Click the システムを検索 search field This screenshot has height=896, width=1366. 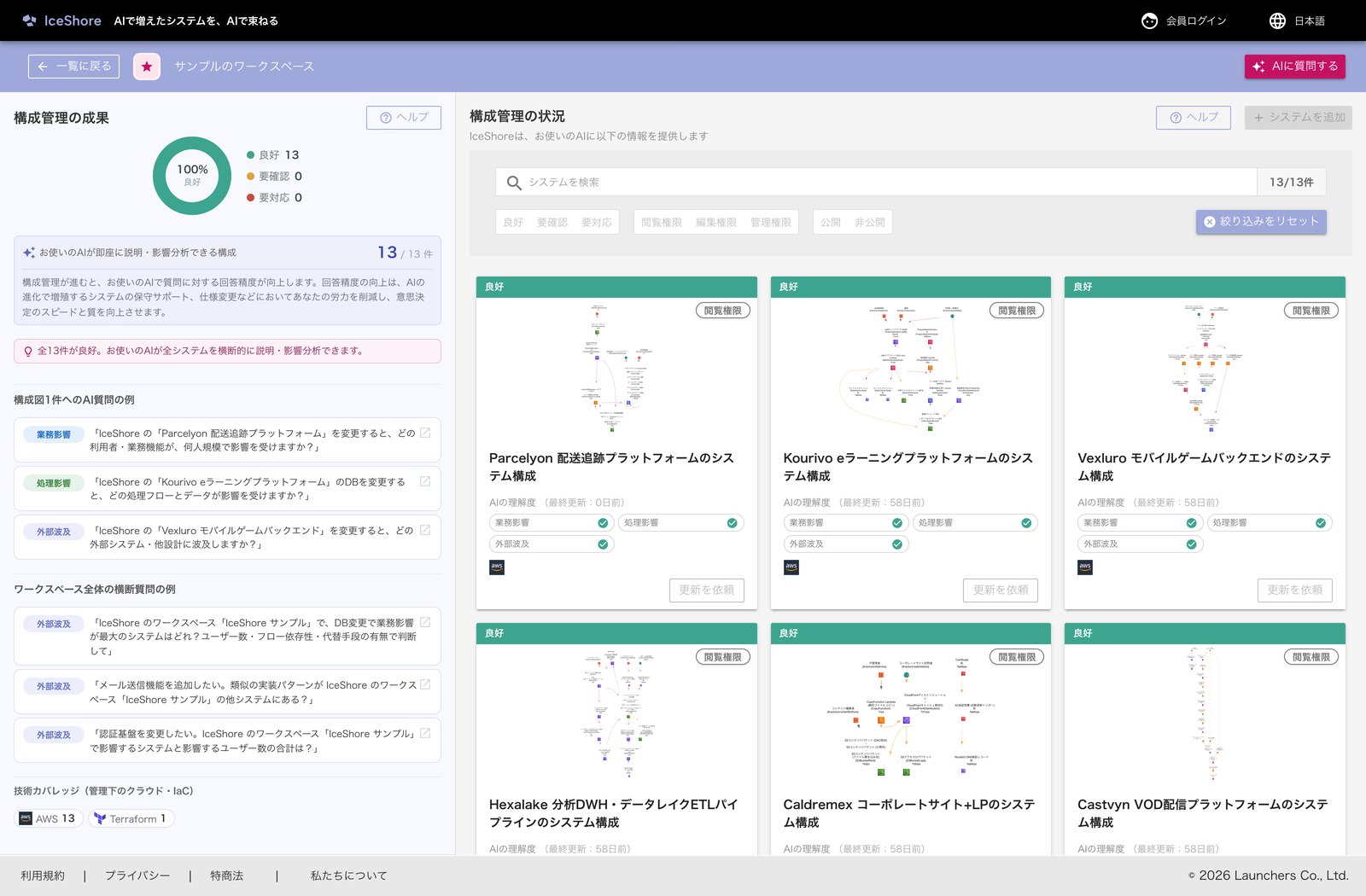pyautogui.click(x=876, y=183)
